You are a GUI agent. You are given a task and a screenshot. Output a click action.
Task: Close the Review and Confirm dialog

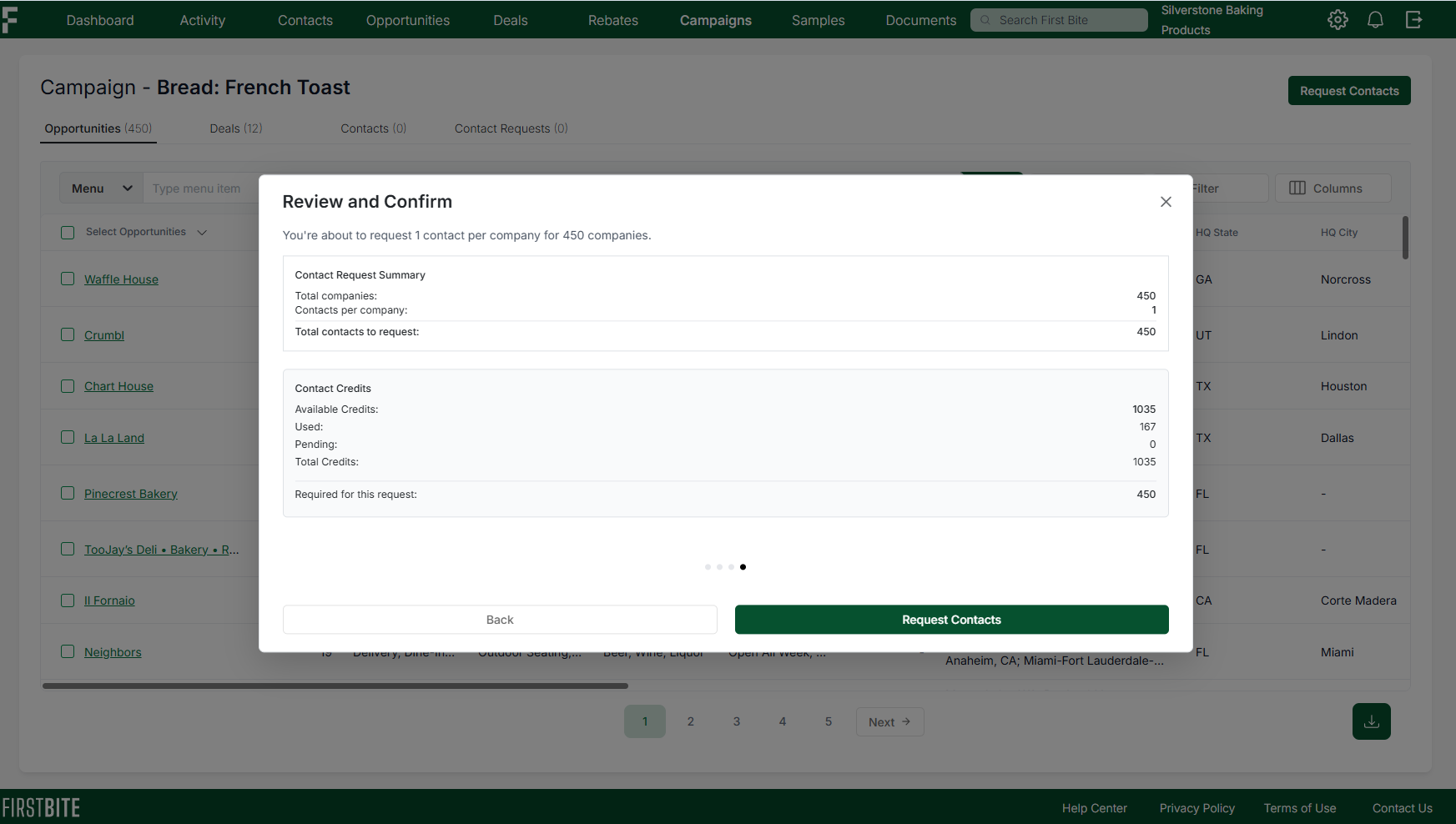point(1166,202)
